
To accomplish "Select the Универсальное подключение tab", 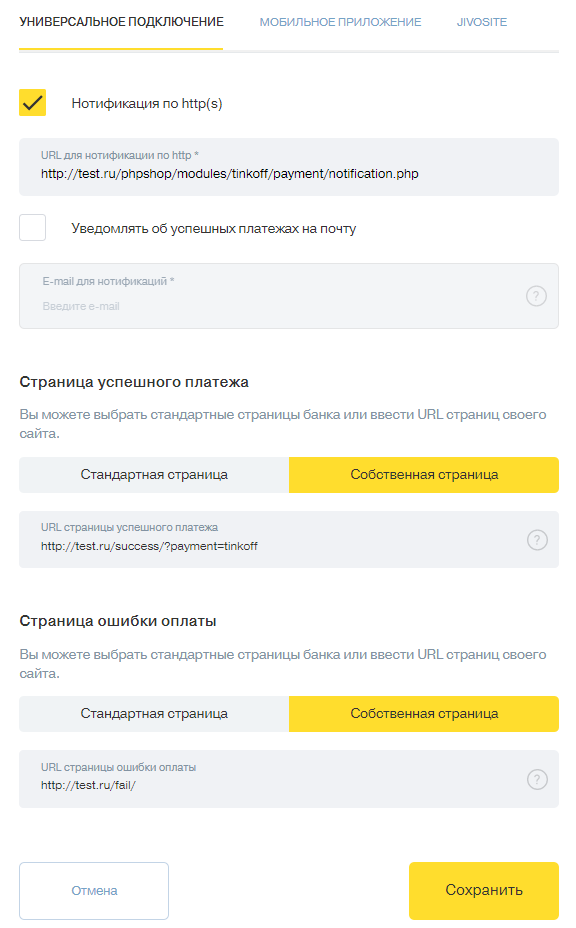I will [x=121, y=22].
